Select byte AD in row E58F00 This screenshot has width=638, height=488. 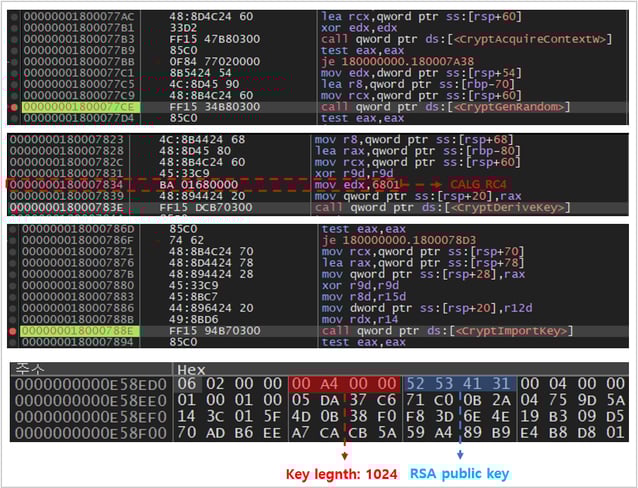(215, 433)
